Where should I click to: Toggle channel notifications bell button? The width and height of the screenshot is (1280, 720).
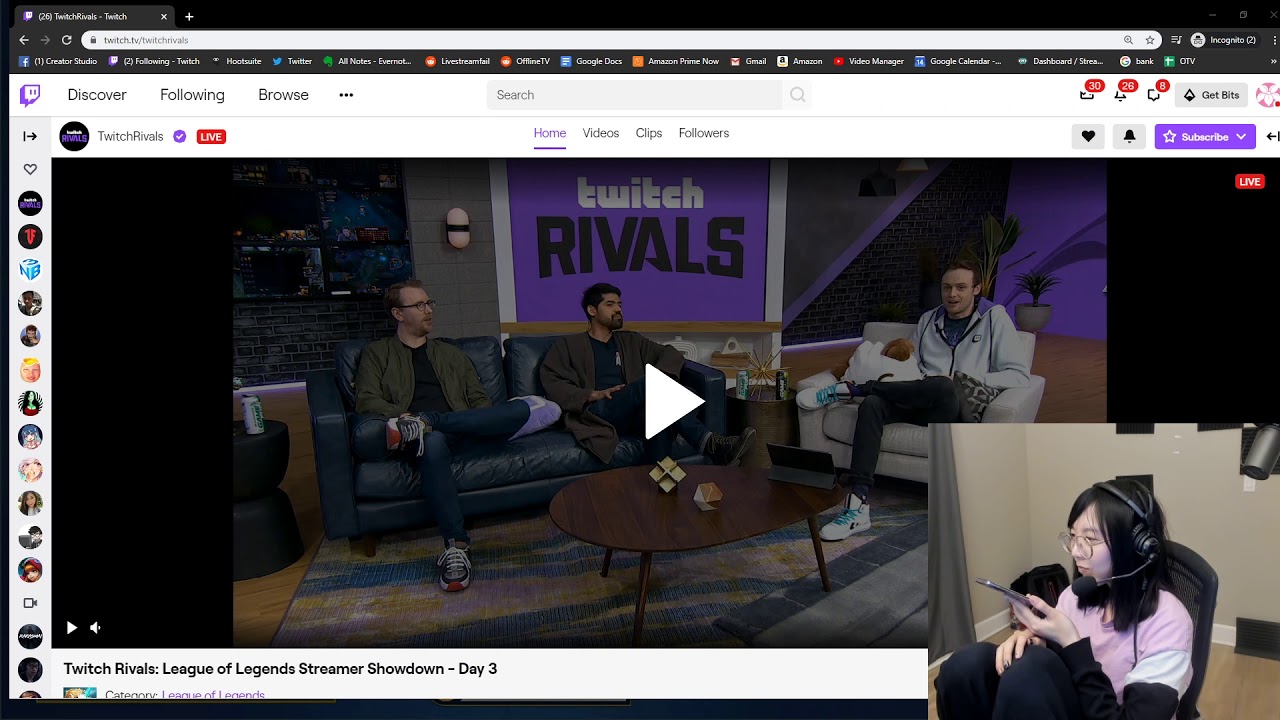(1129, 137)
